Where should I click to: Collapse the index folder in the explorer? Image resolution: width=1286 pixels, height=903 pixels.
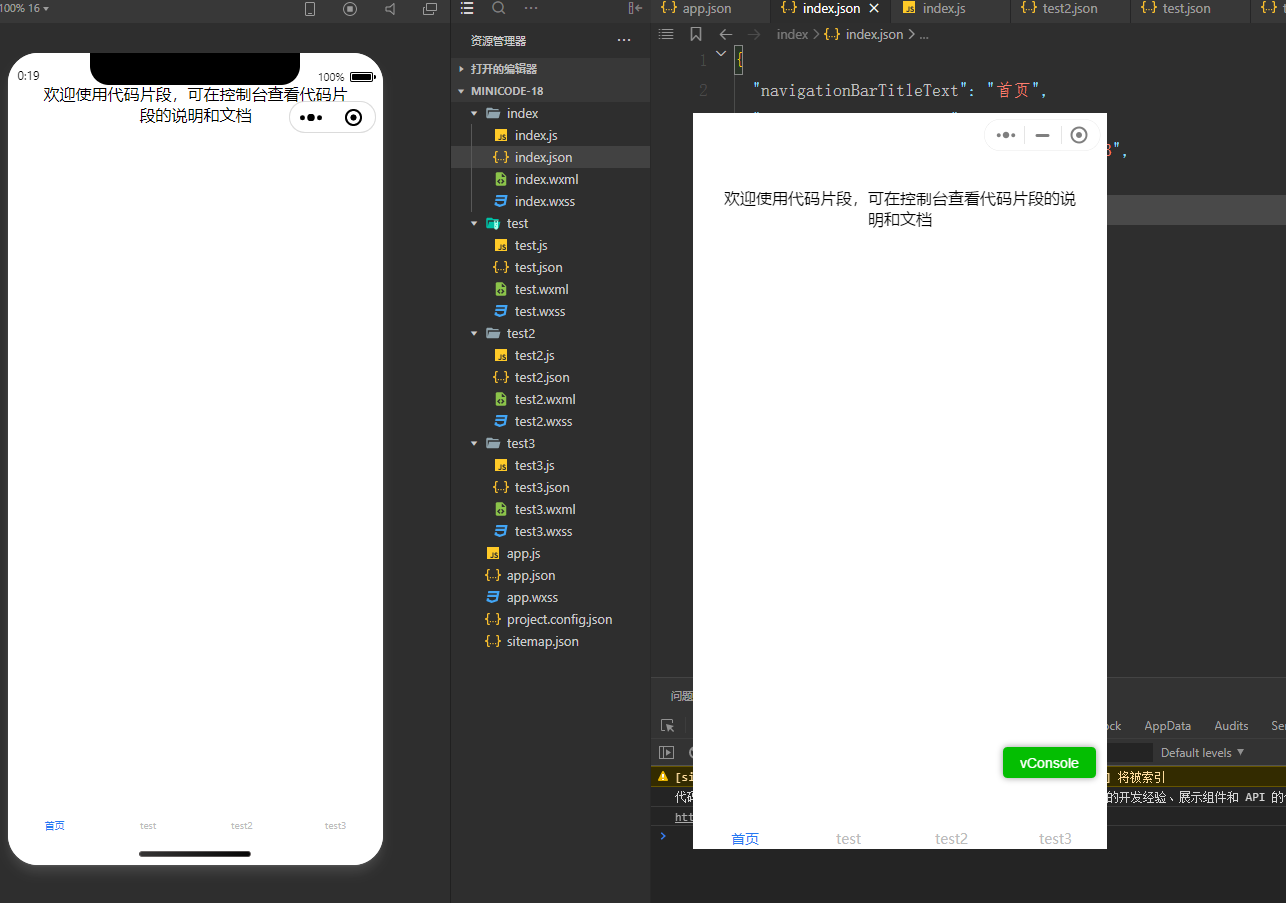pyautogui.click(x=474, y=112)
